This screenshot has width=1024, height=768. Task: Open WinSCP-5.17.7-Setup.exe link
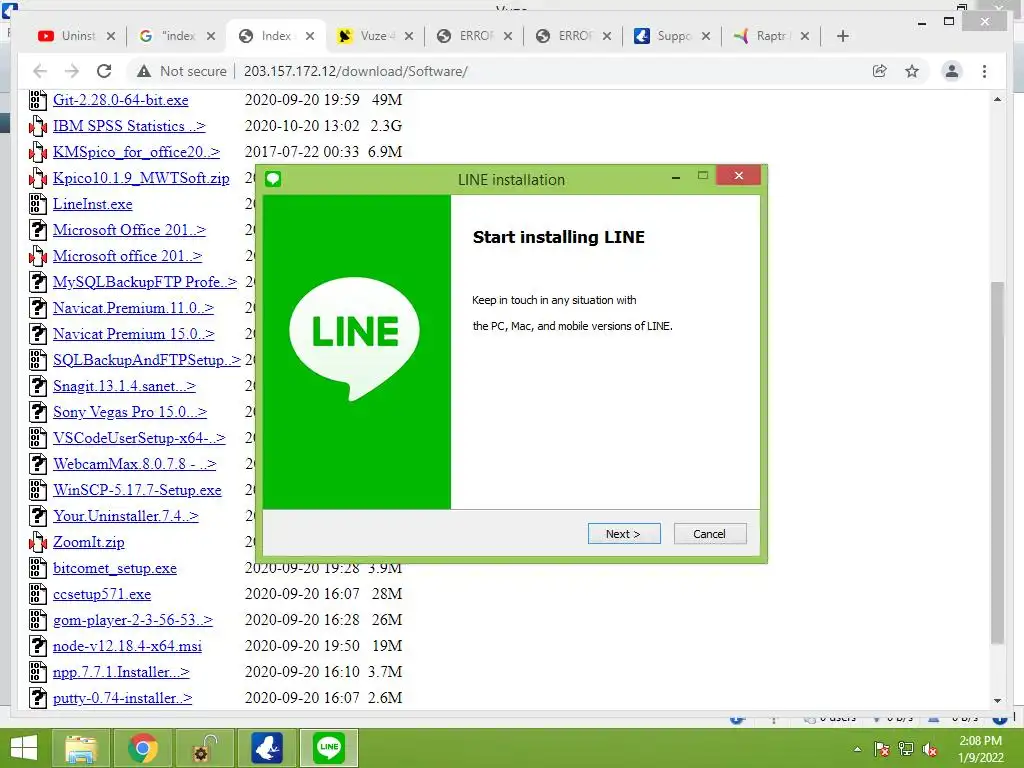tap(137, 490)
